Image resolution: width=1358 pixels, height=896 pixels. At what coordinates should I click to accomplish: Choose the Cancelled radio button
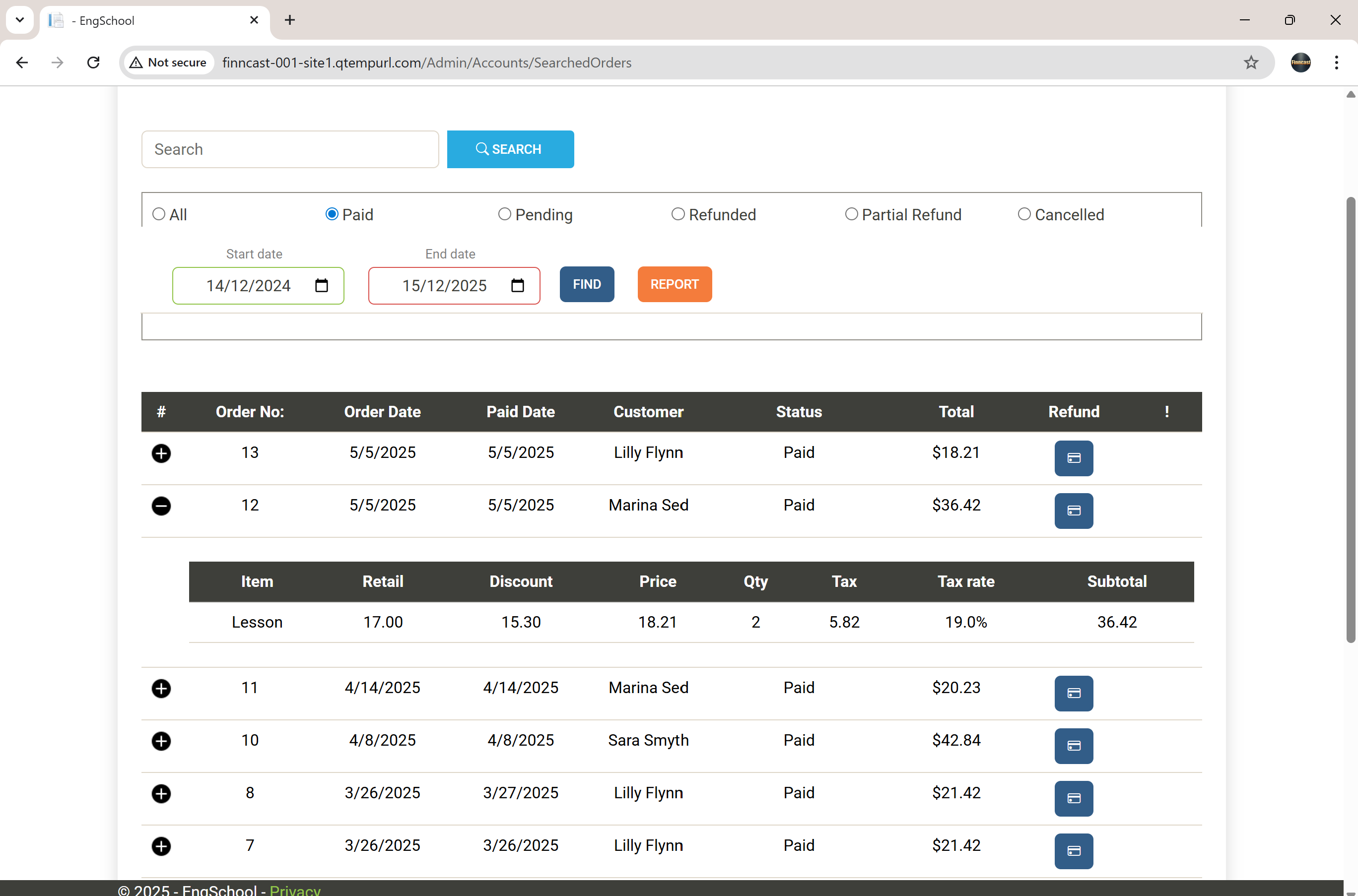pyautogui.click(x=1023, y=214)
